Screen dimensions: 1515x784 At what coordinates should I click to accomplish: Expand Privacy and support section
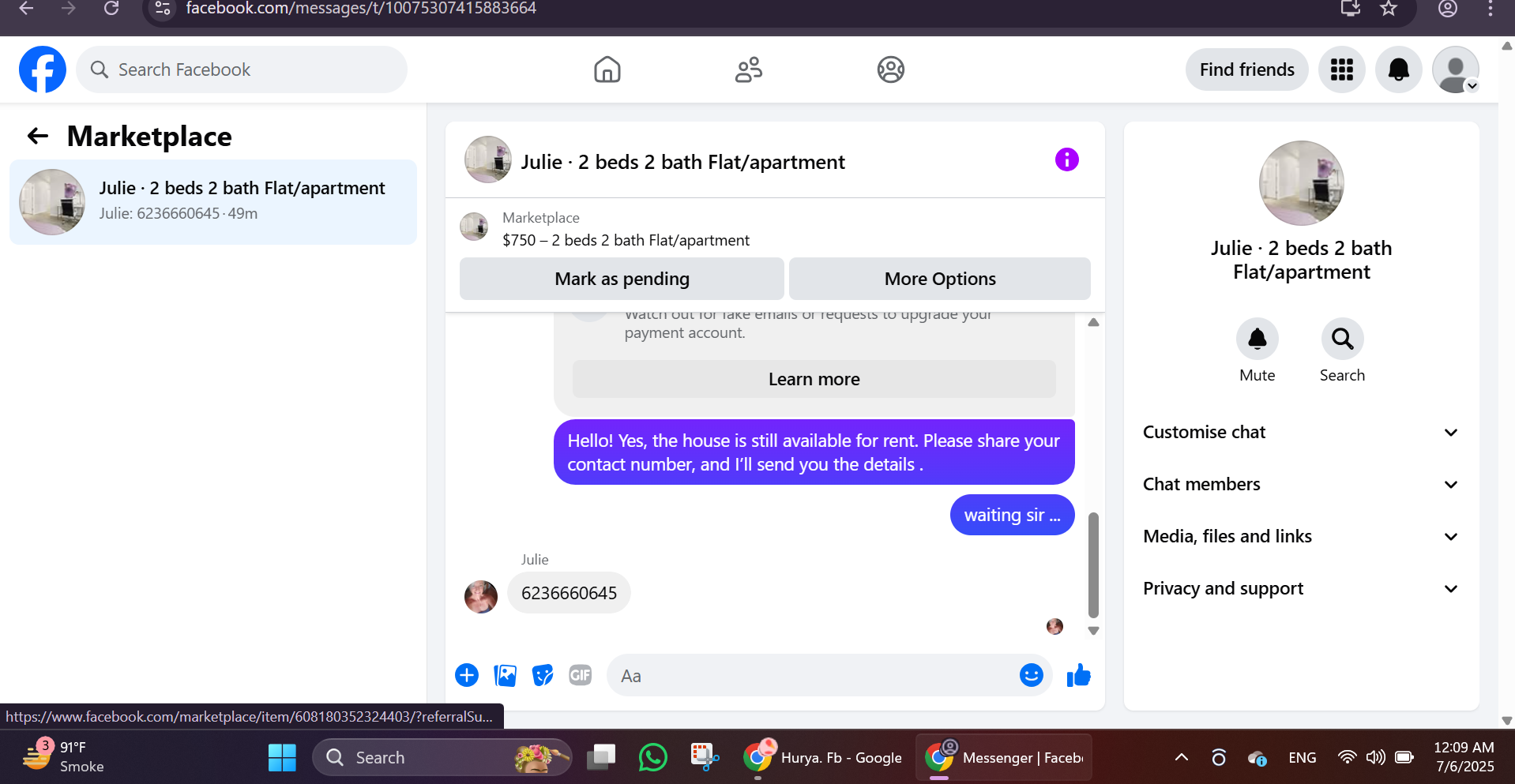click(1301, 588)
